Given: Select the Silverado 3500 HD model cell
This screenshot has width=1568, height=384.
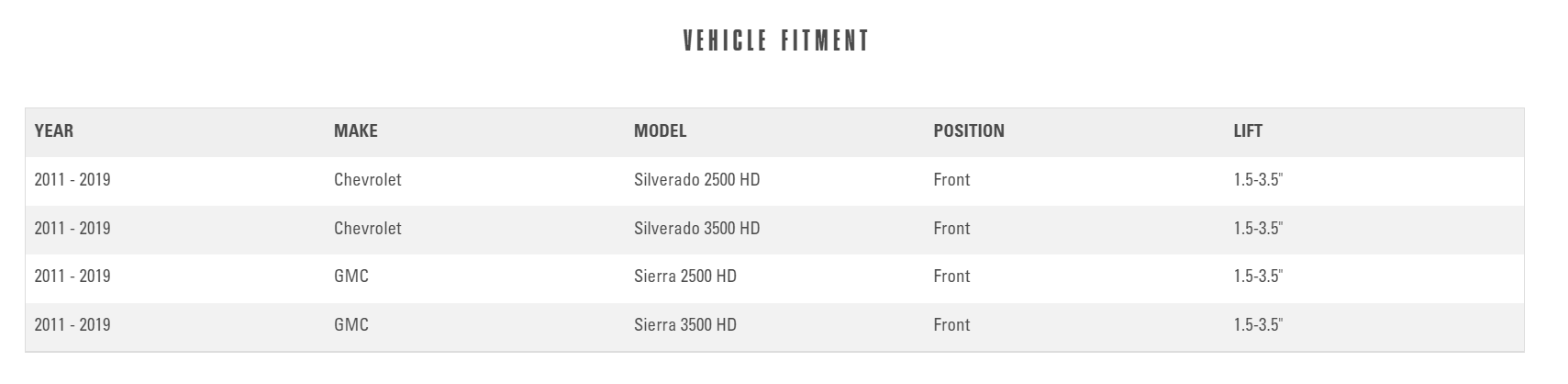Looking at the screenshot, I should click(x=696, y=229).
